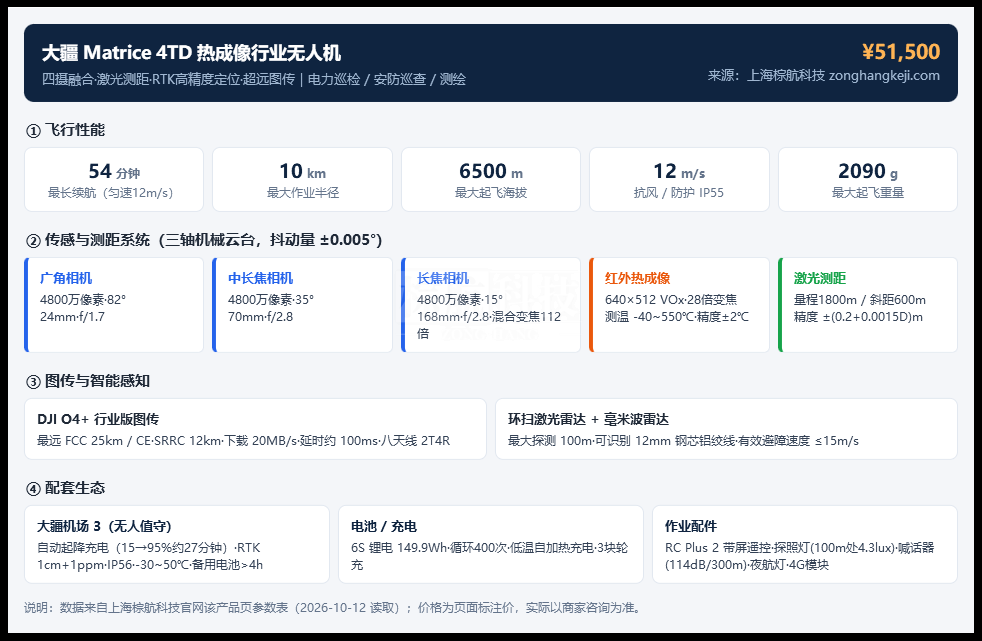Select the green 激光测距 card

[x=868, y=305]
